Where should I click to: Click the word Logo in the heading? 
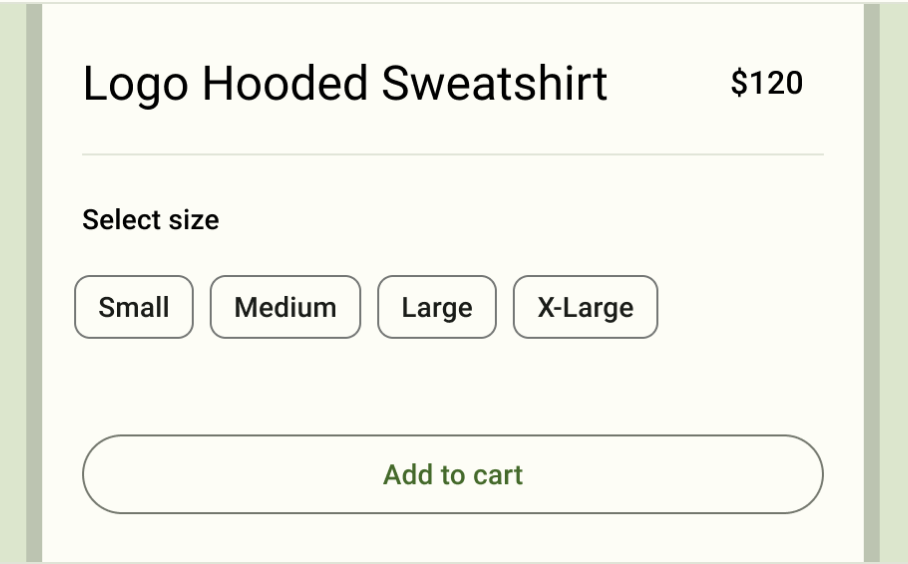pos(135,84)
